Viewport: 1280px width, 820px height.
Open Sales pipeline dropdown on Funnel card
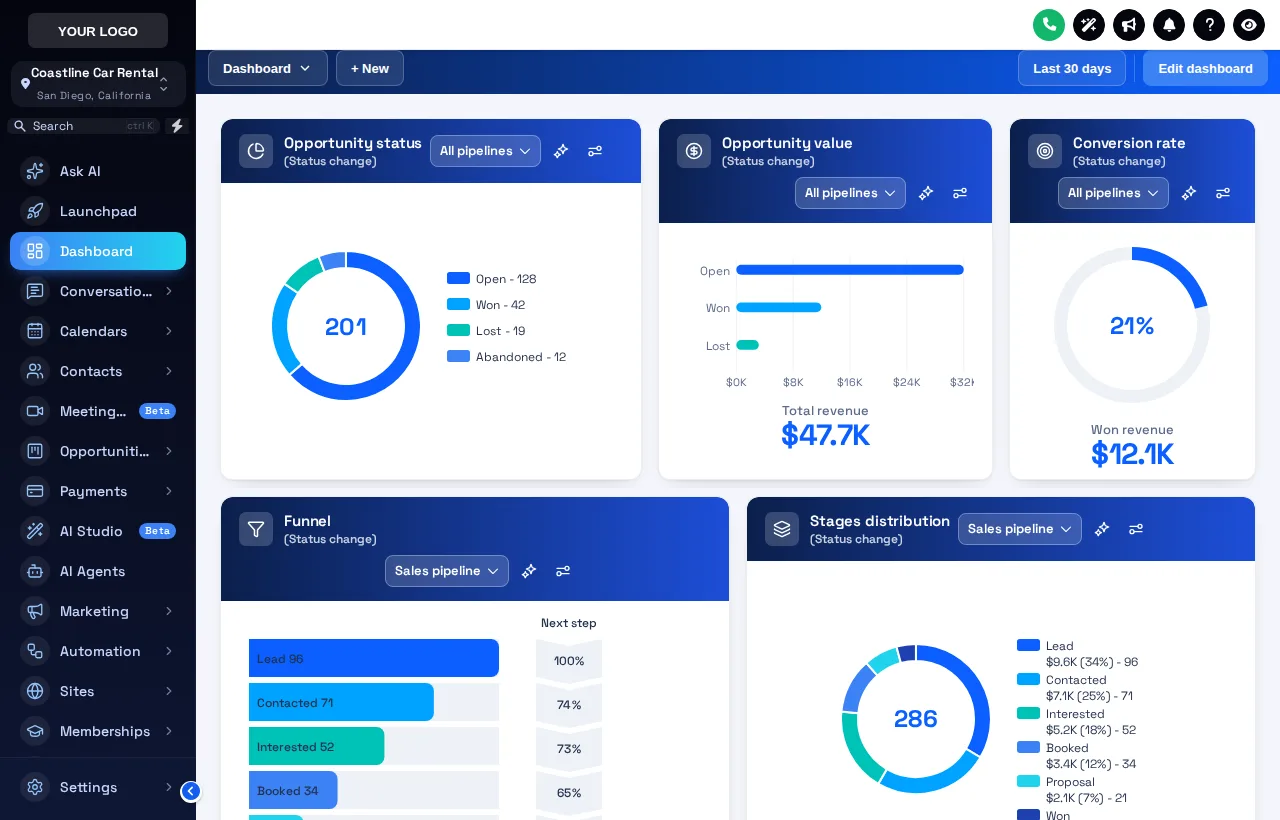coord(447,571)
